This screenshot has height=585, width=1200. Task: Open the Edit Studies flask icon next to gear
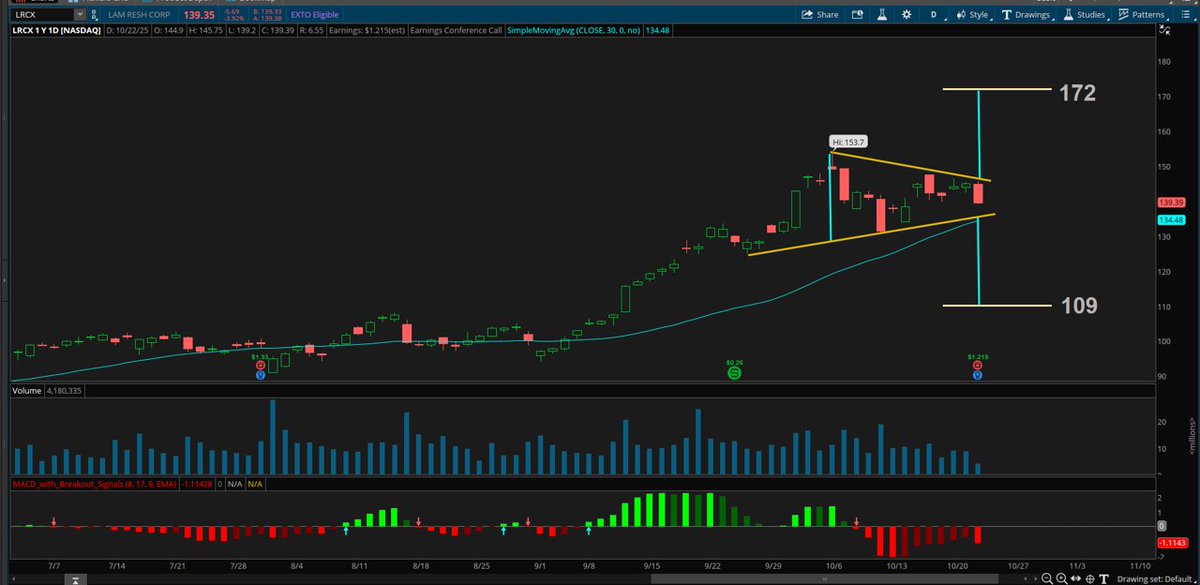(882, 15)
